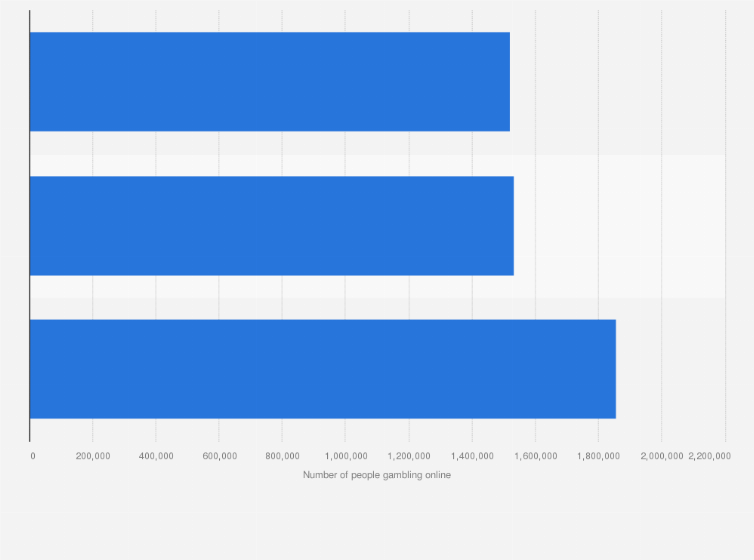Click the 1,600,000 axis tick label
Image resolution: width=754 pixels, height=560 pixels.
(x=534, y=456)
